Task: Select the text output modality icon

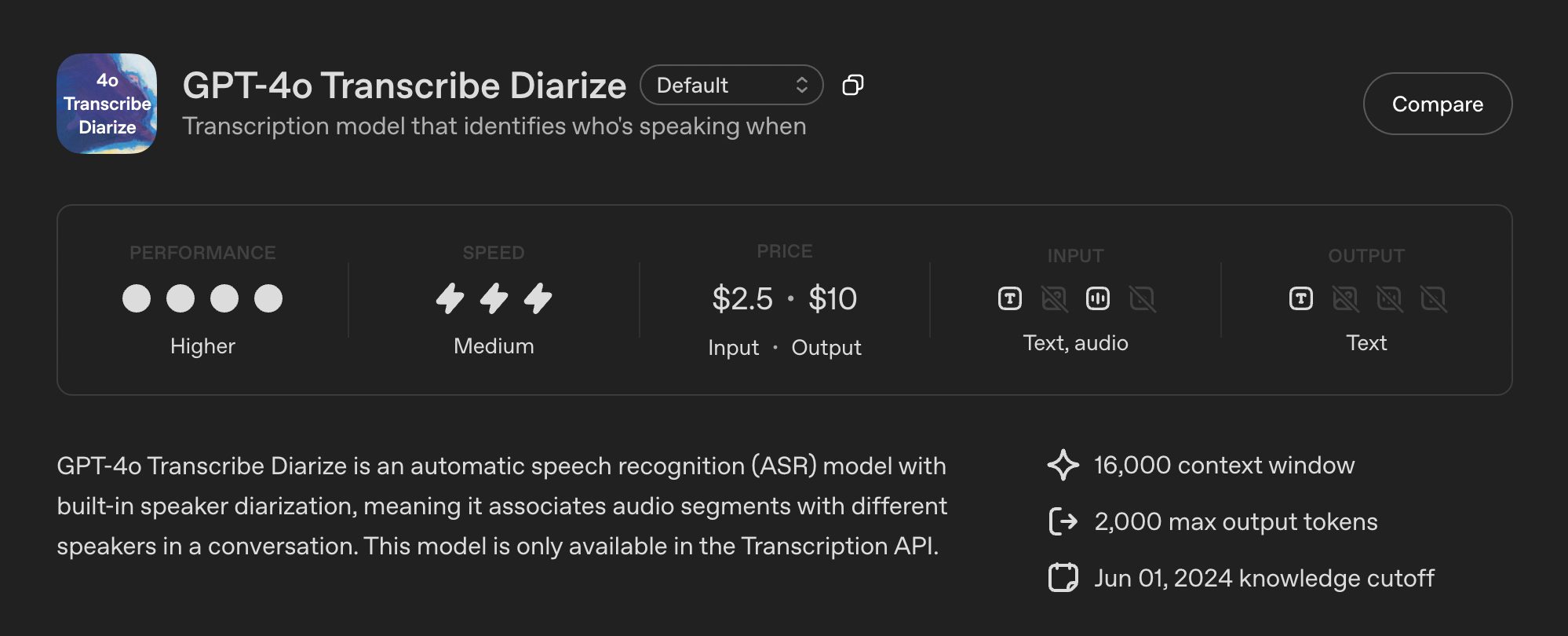Action: tap(1300, 299)
